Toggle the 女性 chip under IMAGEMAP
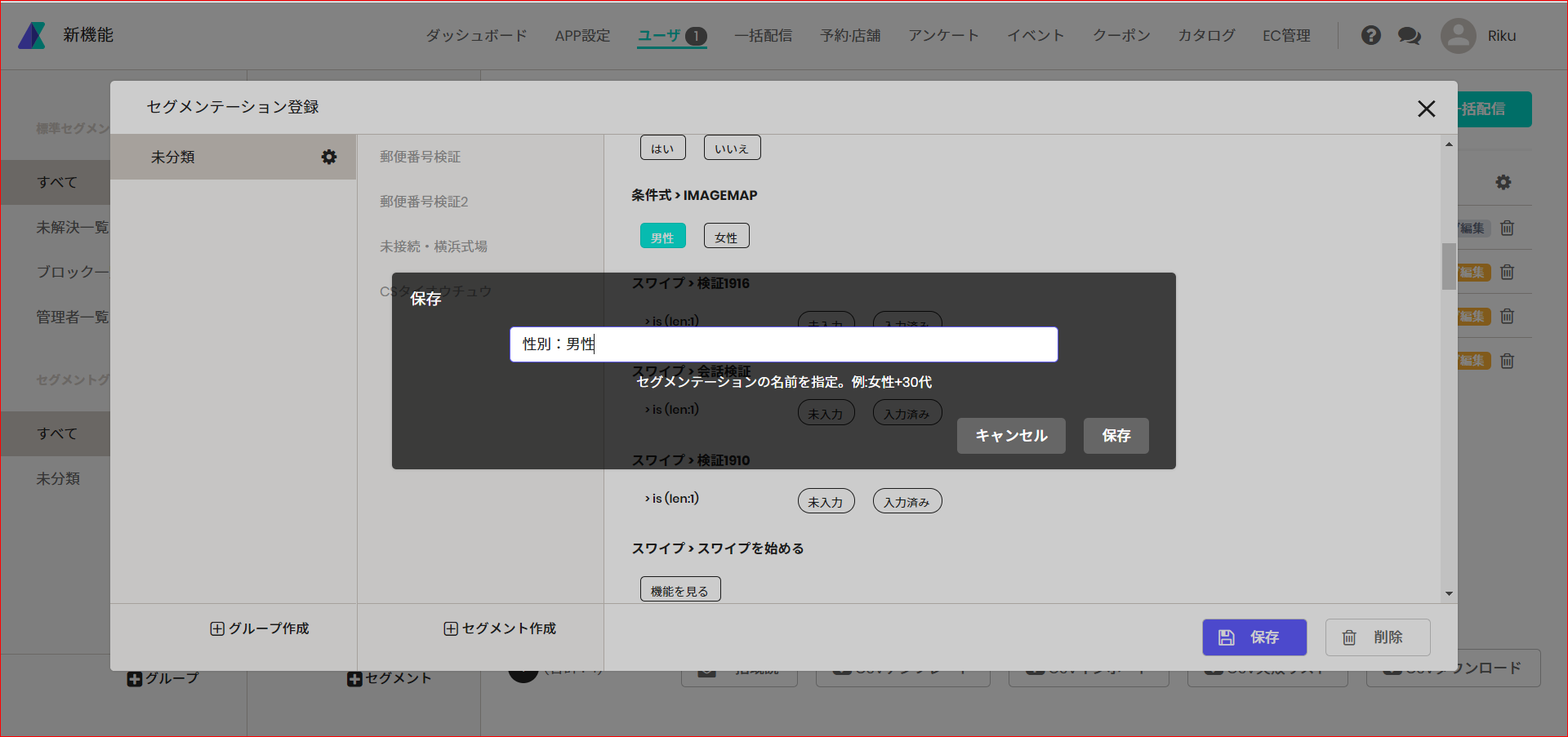1568x737 pixels. coord(726,236)
